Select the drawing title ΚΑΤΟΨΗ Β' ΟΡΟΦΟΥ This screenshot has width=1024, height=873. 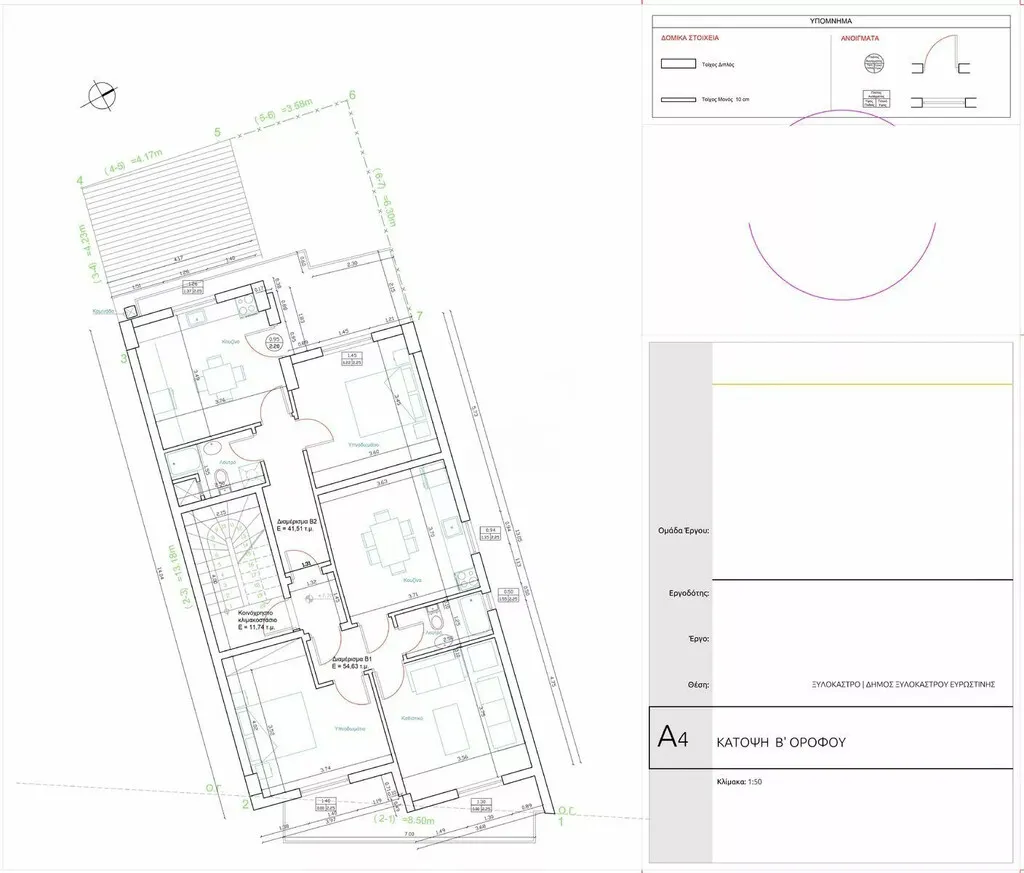(x=780, y=742)
